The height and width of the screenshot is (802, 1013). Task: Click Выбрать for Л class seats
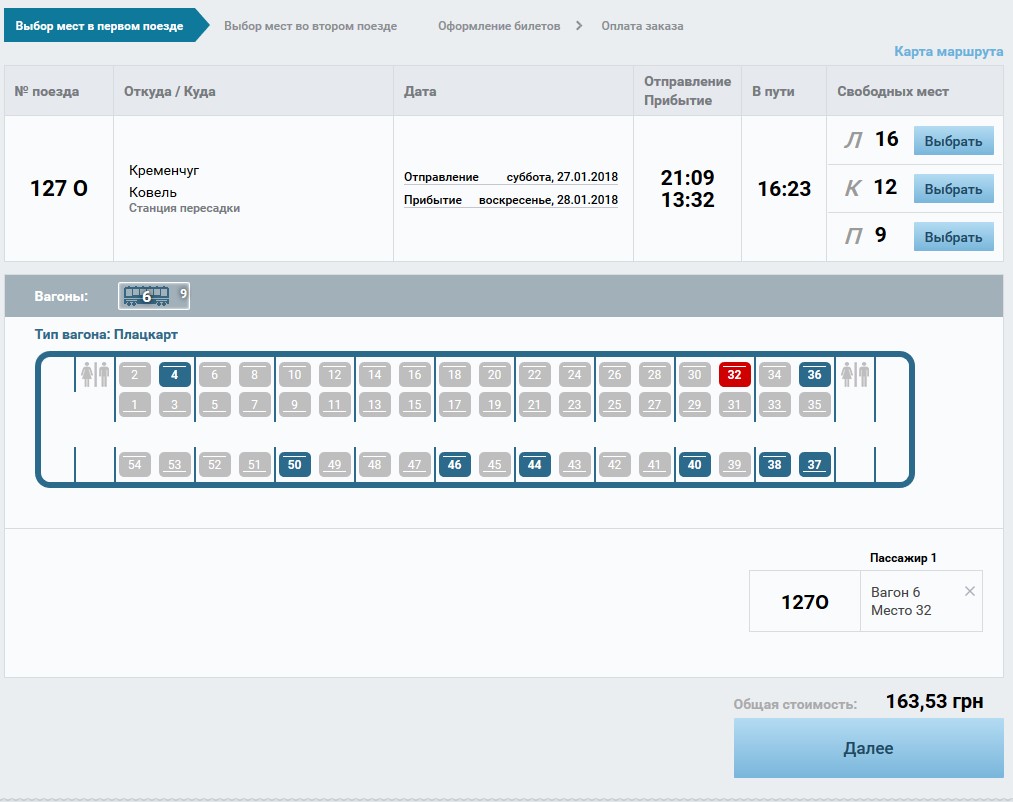point(953,141)
